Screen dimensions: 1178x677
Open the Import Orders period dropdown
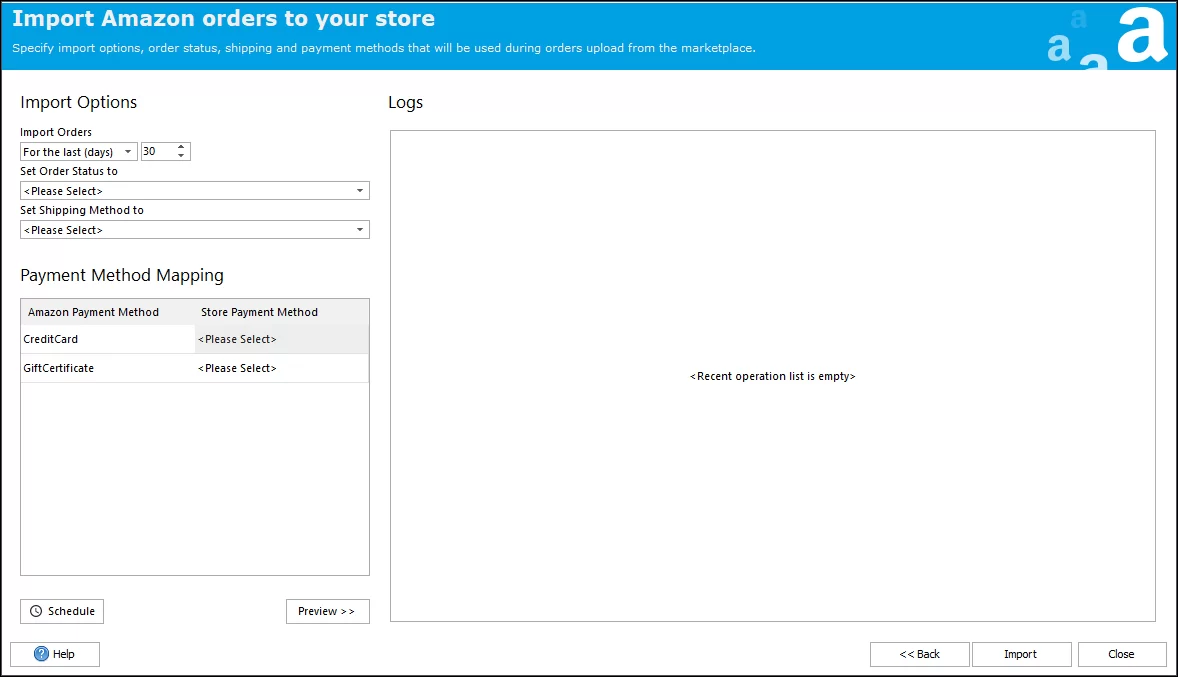click(x=127, y=151)
